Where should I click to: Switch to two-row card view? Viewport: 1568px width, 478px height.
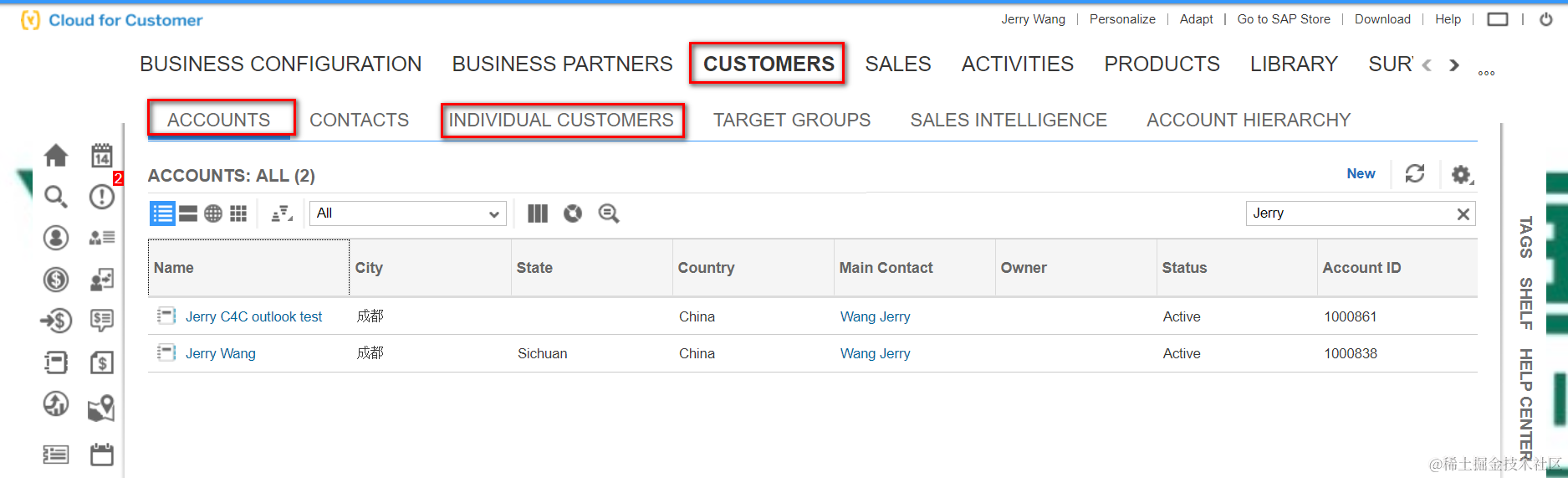coord(188,213)
